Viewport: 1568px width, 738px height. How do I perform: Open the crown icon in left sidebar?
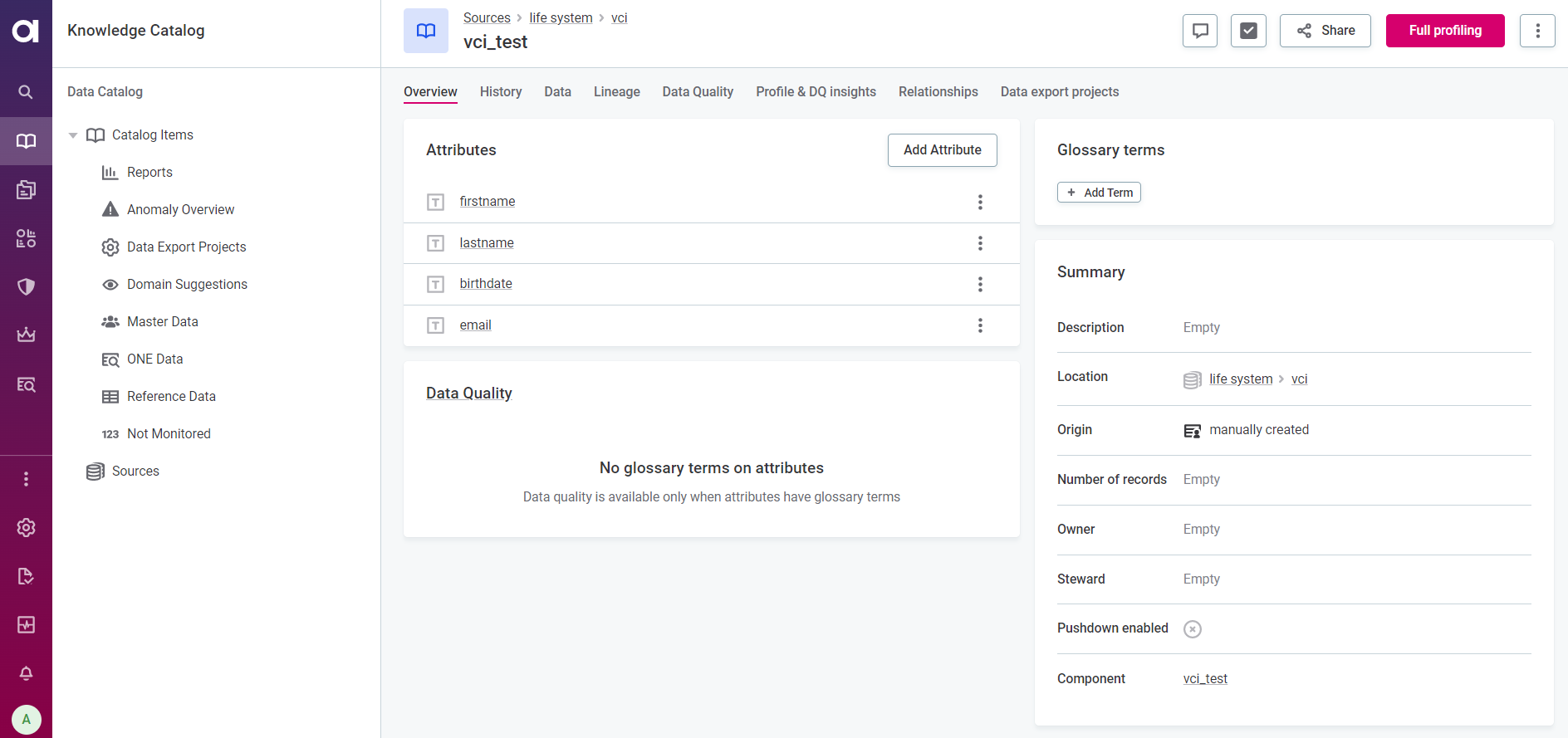[x=26, y=335]
